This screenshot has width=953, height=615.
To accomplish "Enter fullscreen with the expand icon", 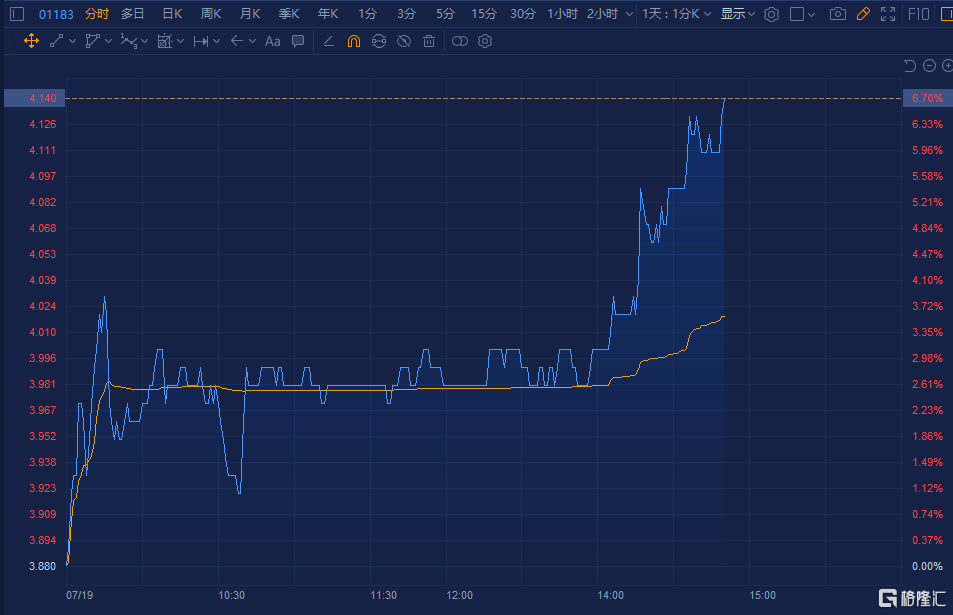I will tap(887, 14).
